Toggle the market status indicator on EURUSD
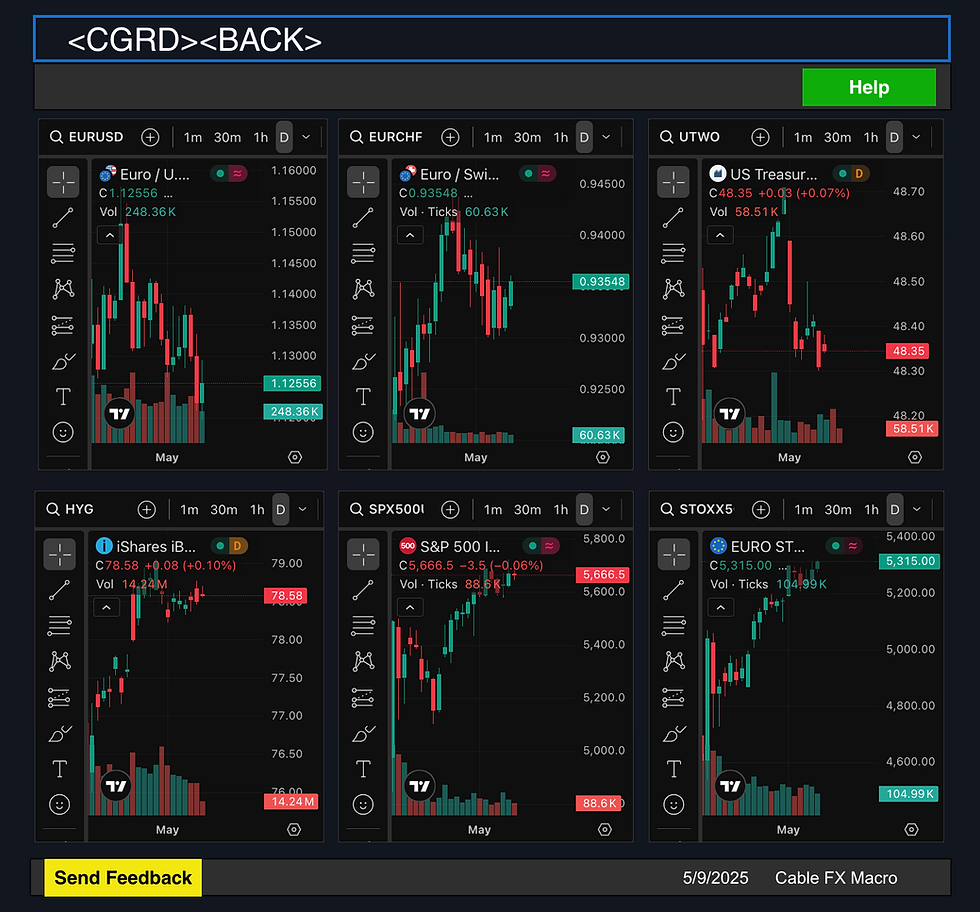Screen dimensions: 980x912 220,174
